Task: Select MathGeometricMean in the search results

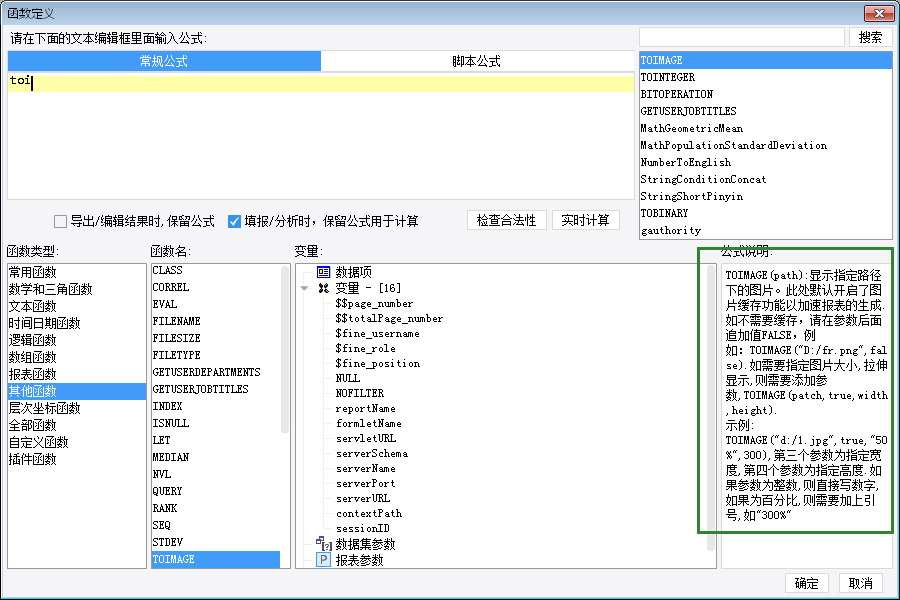Action: (x=766, y=128)
